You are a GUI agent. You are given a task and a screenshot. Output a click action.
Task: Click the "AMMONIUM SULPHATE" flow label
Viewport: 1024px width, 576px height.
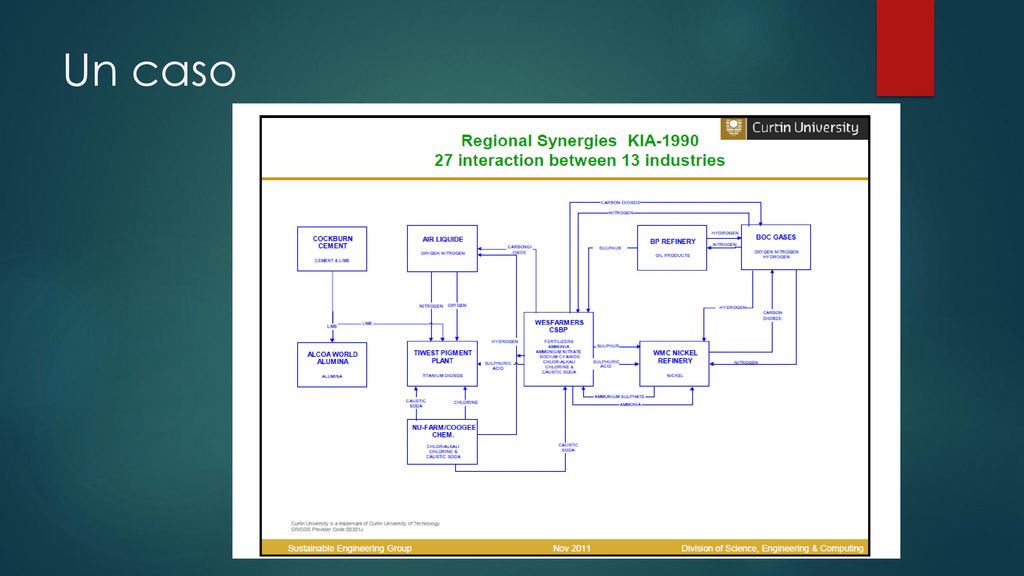pyautogui.click(x=619, y=396)
